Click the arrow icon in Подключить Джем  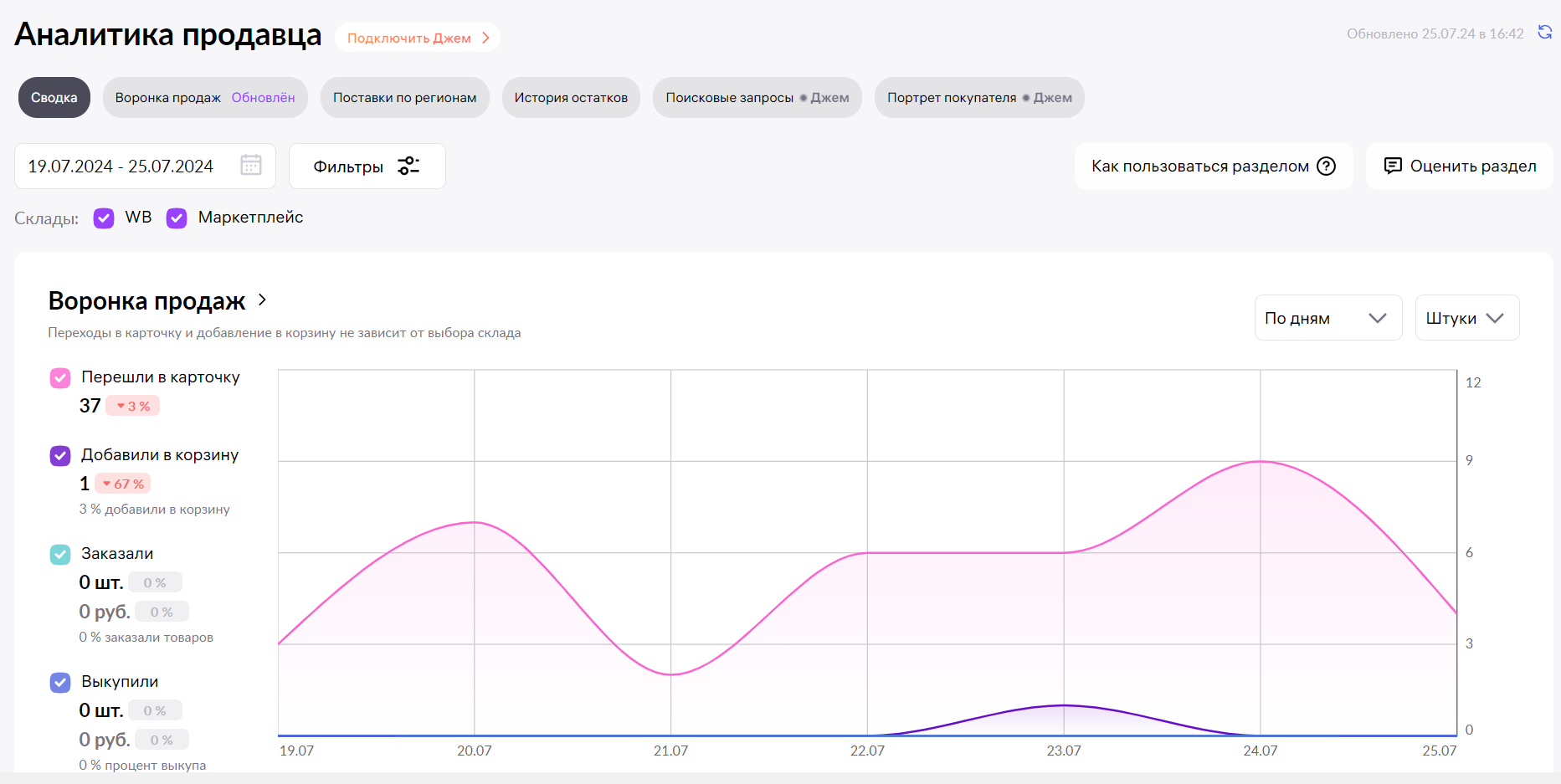tap(485, 38)
